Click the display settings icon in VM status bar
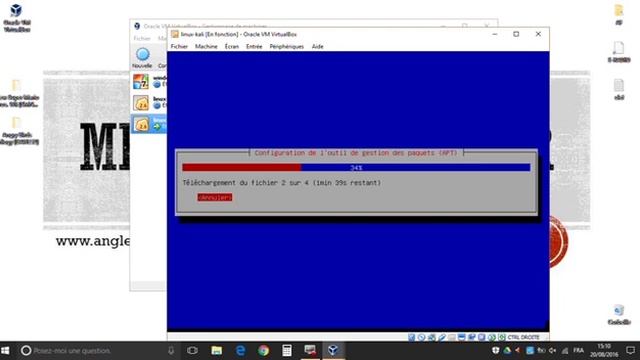This screenshot has height=360, width=640. click(x=462, y=337)
